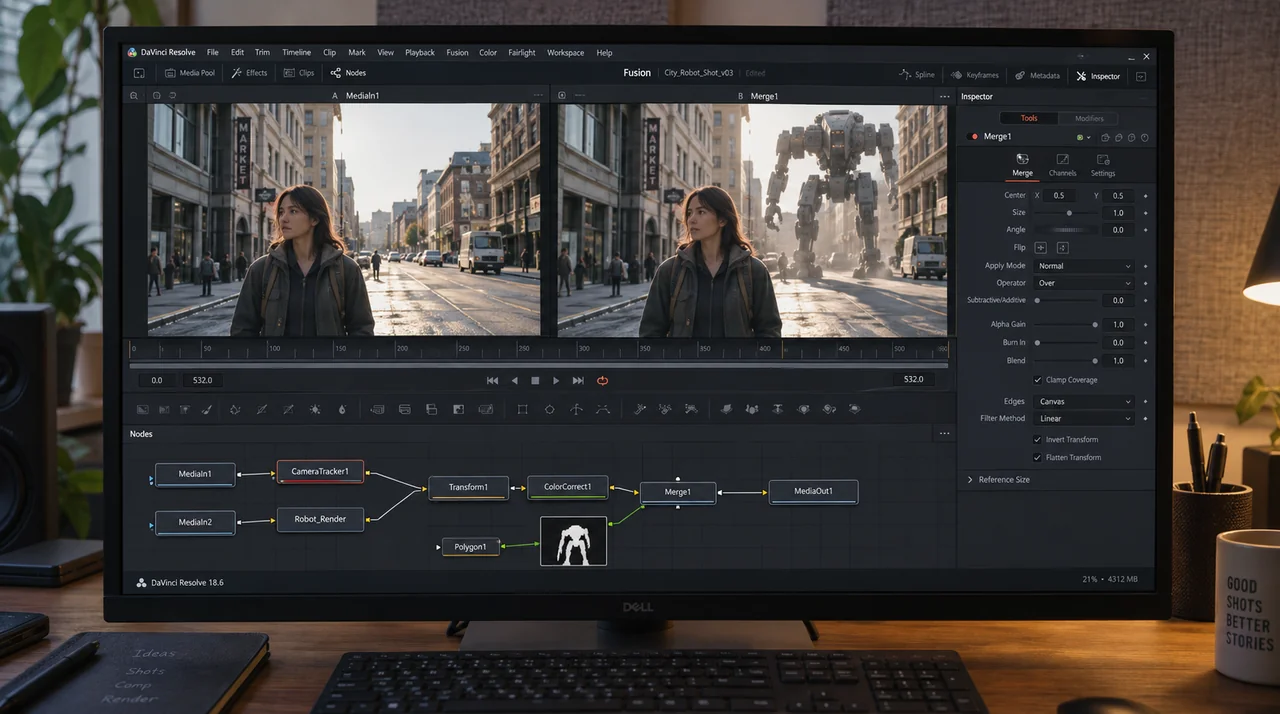The width and height of the screenshot is (1280, 714).
Task: Click the Merge tab icon in Inspector
Action: (x=1023, y=159)
